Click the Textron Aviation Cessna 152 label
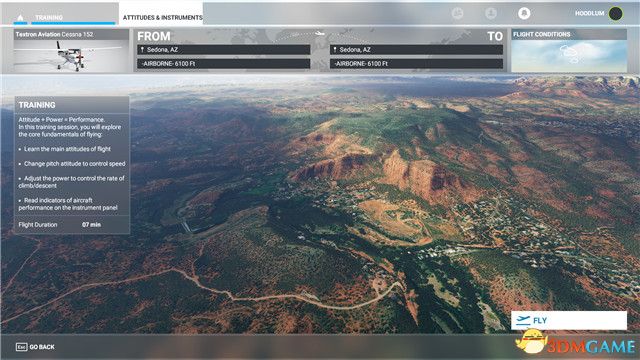 tap(54, 34)
